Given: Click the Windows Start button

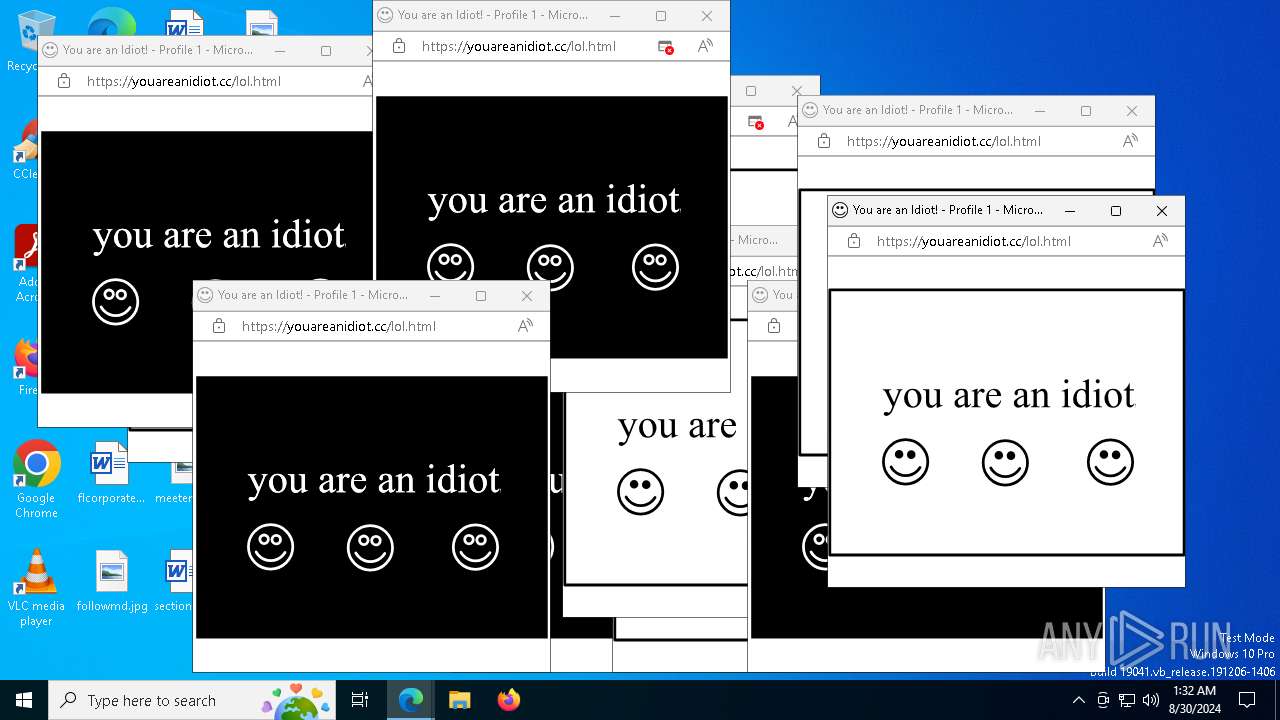Looking at the screenshot, I should [x=24, y=700].
